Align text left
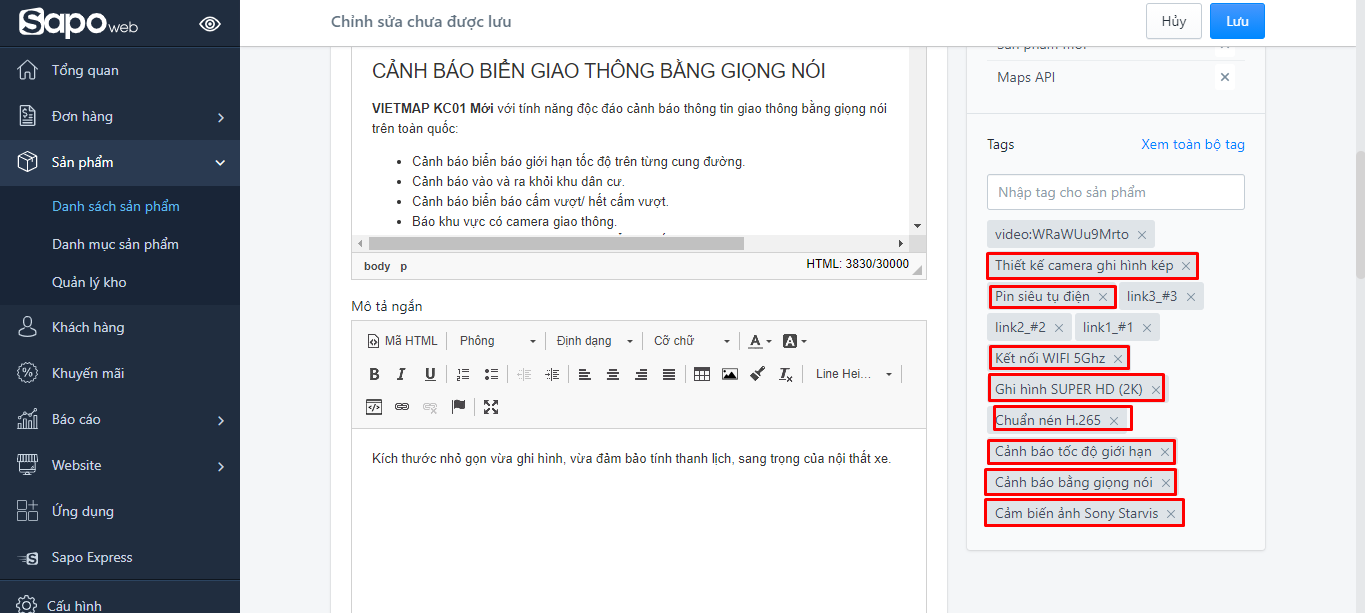Viewport: 1365px width, 613px height. tap(585, 374)
